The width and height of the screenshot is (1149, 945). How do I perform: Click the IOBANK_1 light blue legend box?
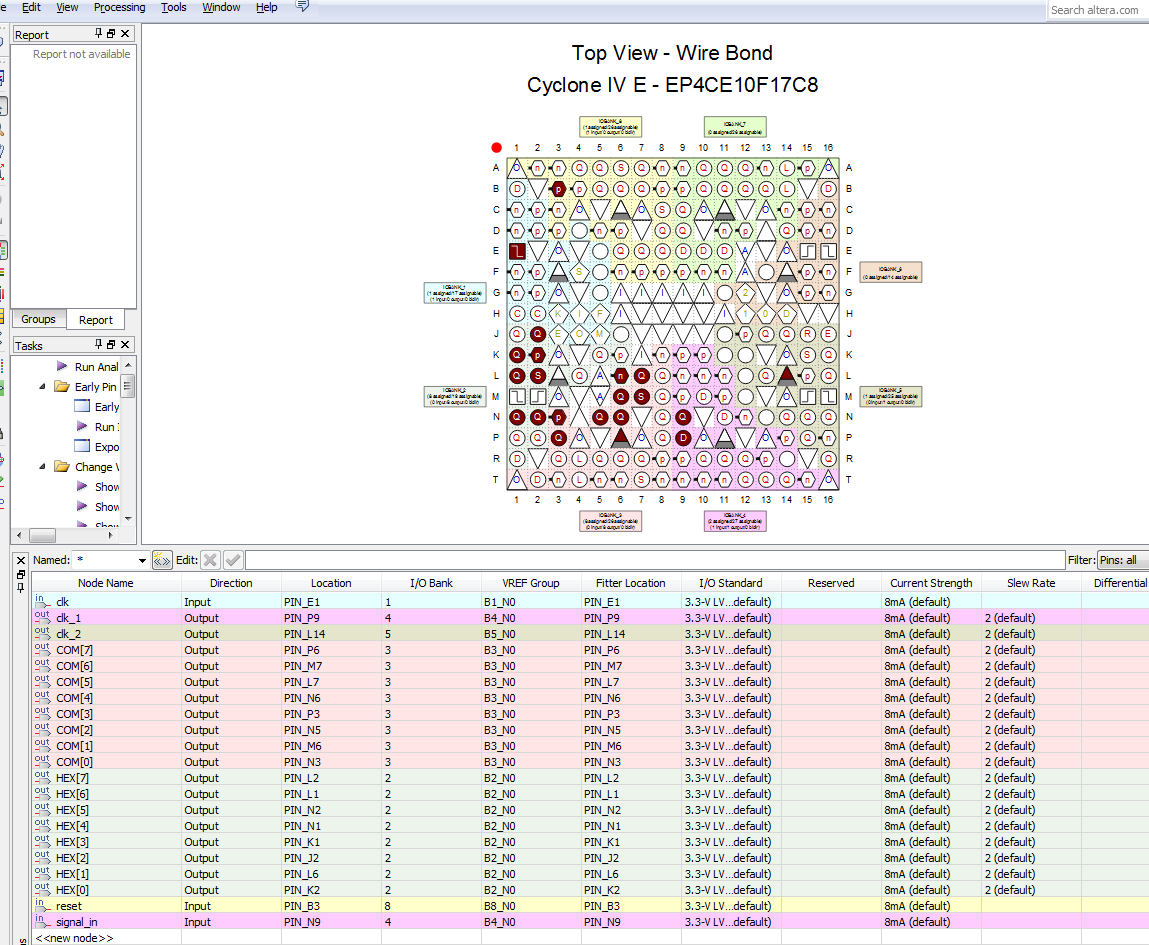coord(455,292)
